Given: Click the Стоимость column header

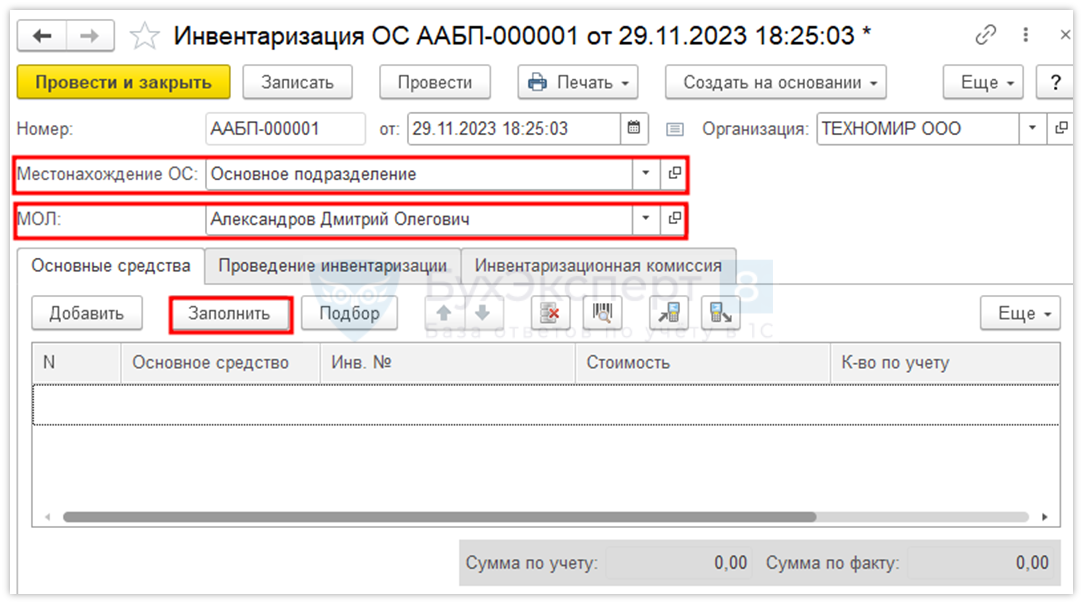Looking at the screenshot, I should click(702, 363).
